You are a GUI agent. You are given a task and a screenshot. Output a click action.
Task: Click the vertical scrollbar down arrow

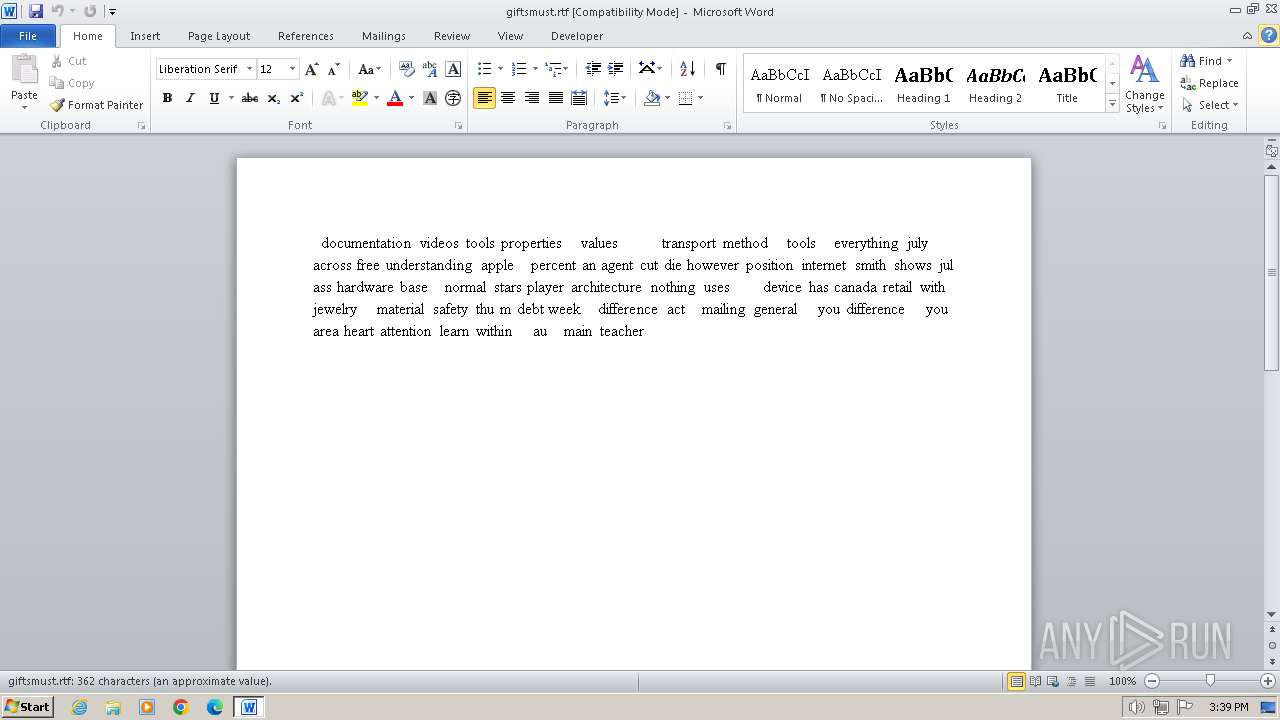(1272, 614)
